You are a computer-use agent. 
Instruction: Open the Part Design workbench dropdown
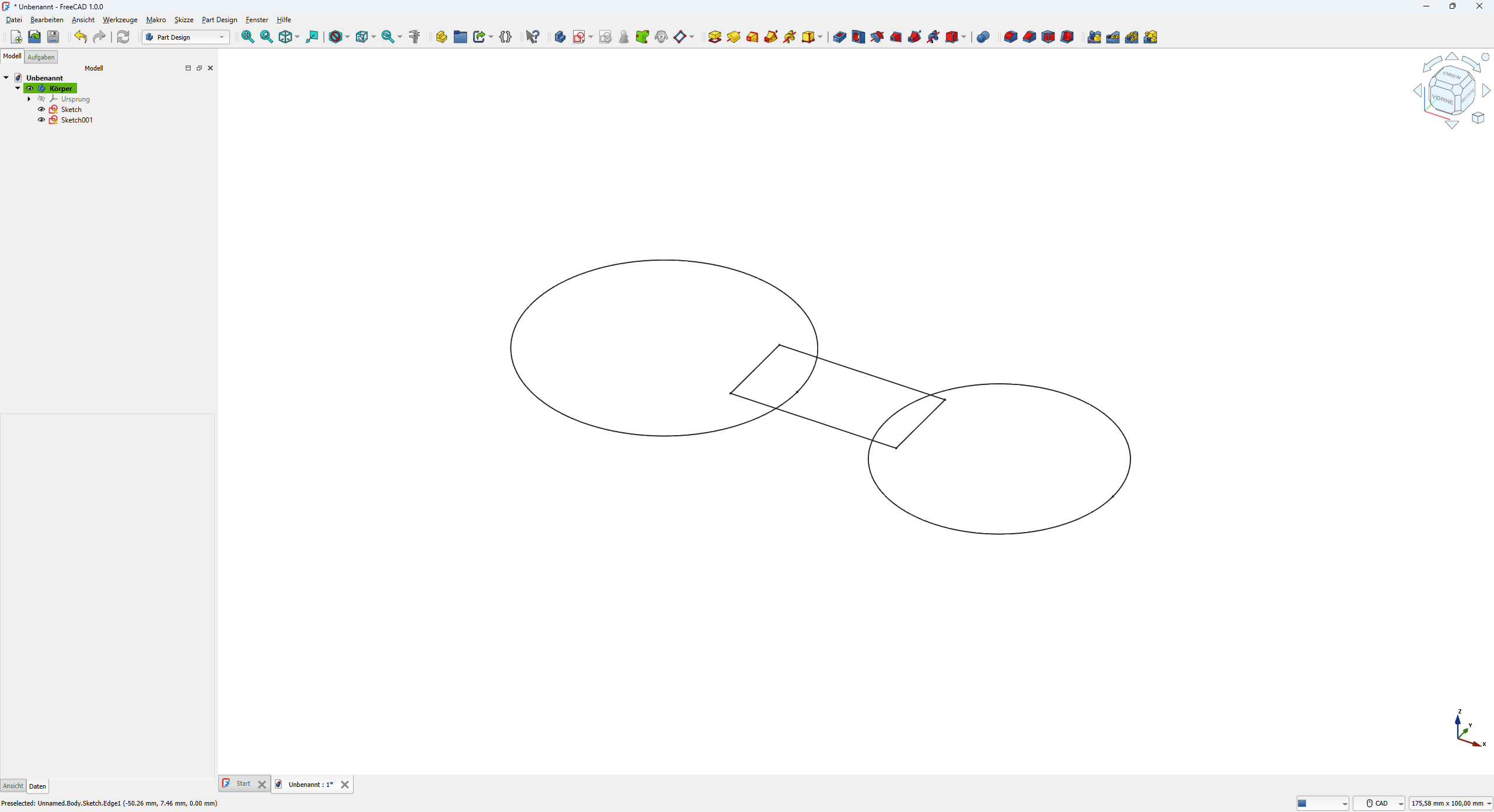click(x=186, y=37)
